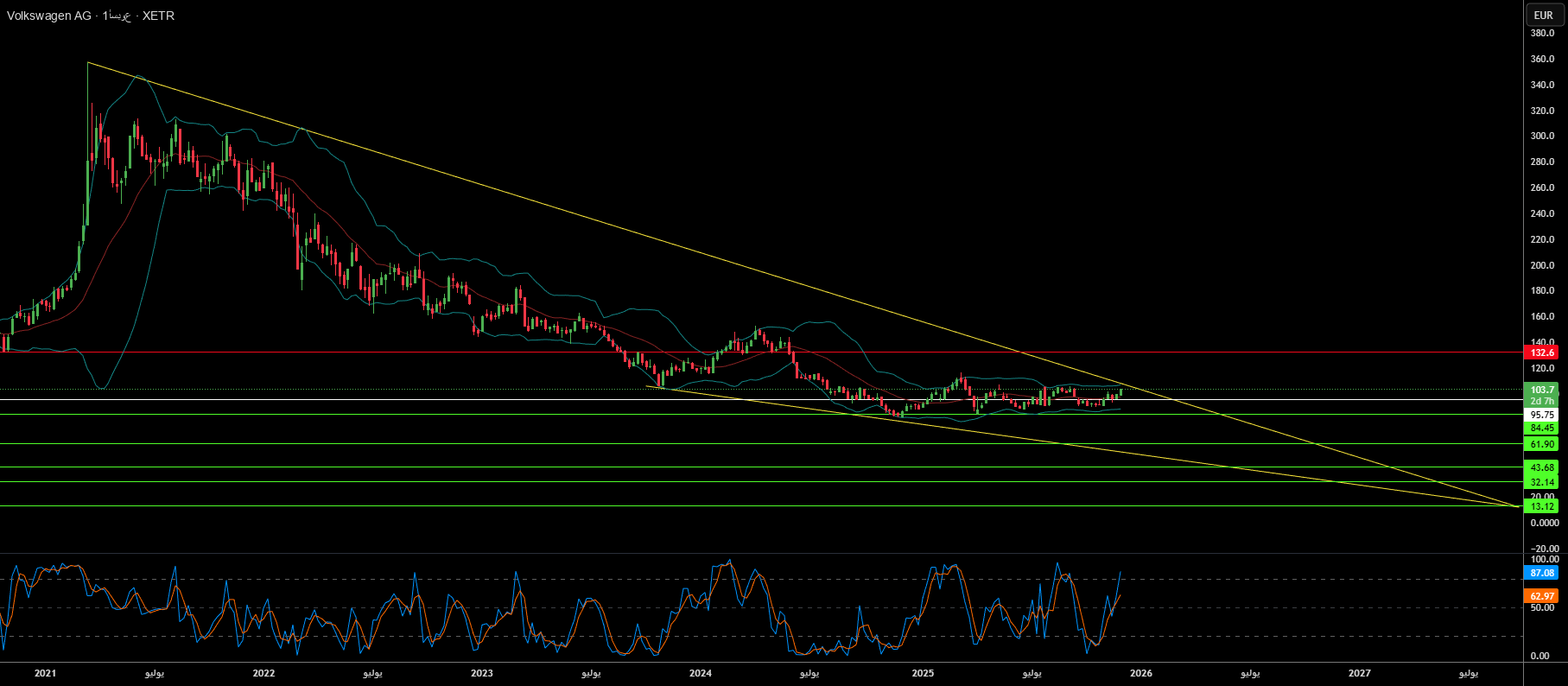The height and width of the screenshot is (686, 1568).
Task: Click the green 43.68 level label
Action: click(x=1542, y=467)
